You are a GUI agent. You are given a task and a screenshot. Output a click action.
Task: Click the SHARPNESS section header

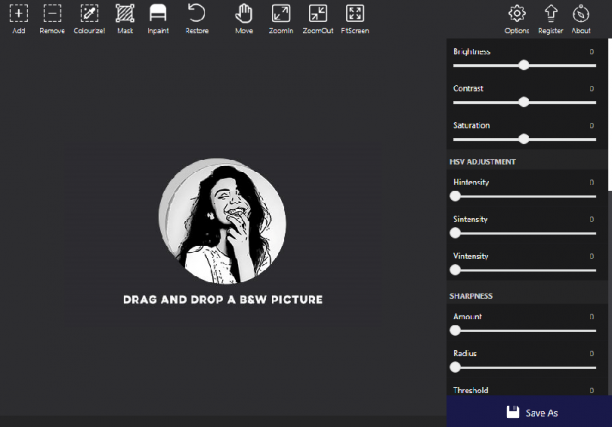coord(471,296)
